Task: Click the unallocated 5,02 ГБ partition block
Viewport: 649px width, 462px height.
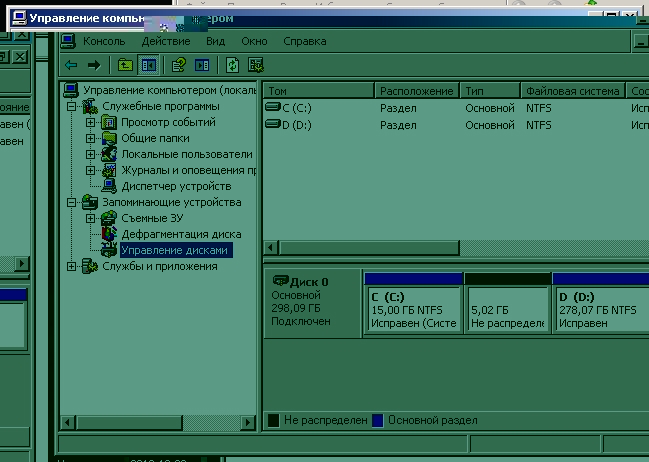Action: (x=507, y=310)
